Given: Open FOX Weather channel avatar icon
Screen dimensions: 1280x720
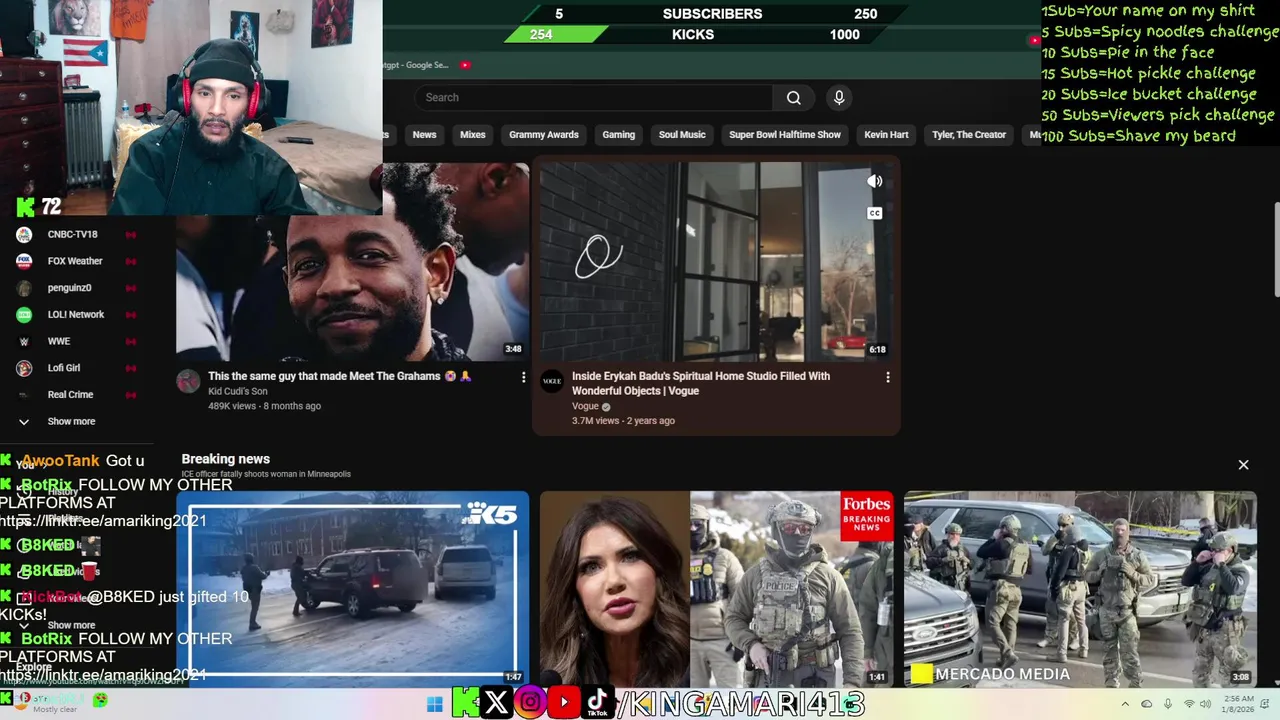Looking at the screenshot, I should point(24,261).
